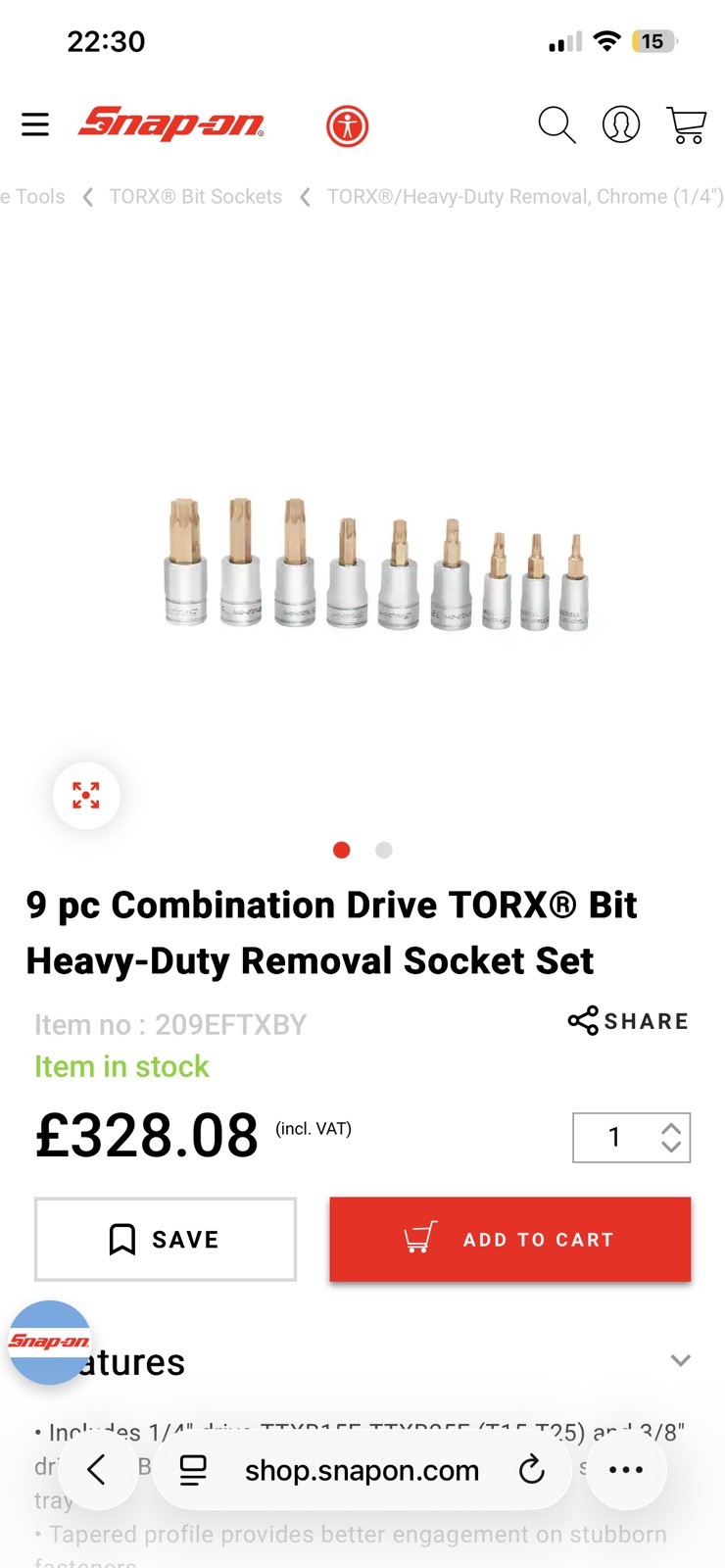Go to TORX® Bit Sockets breadcrumb

196,197
